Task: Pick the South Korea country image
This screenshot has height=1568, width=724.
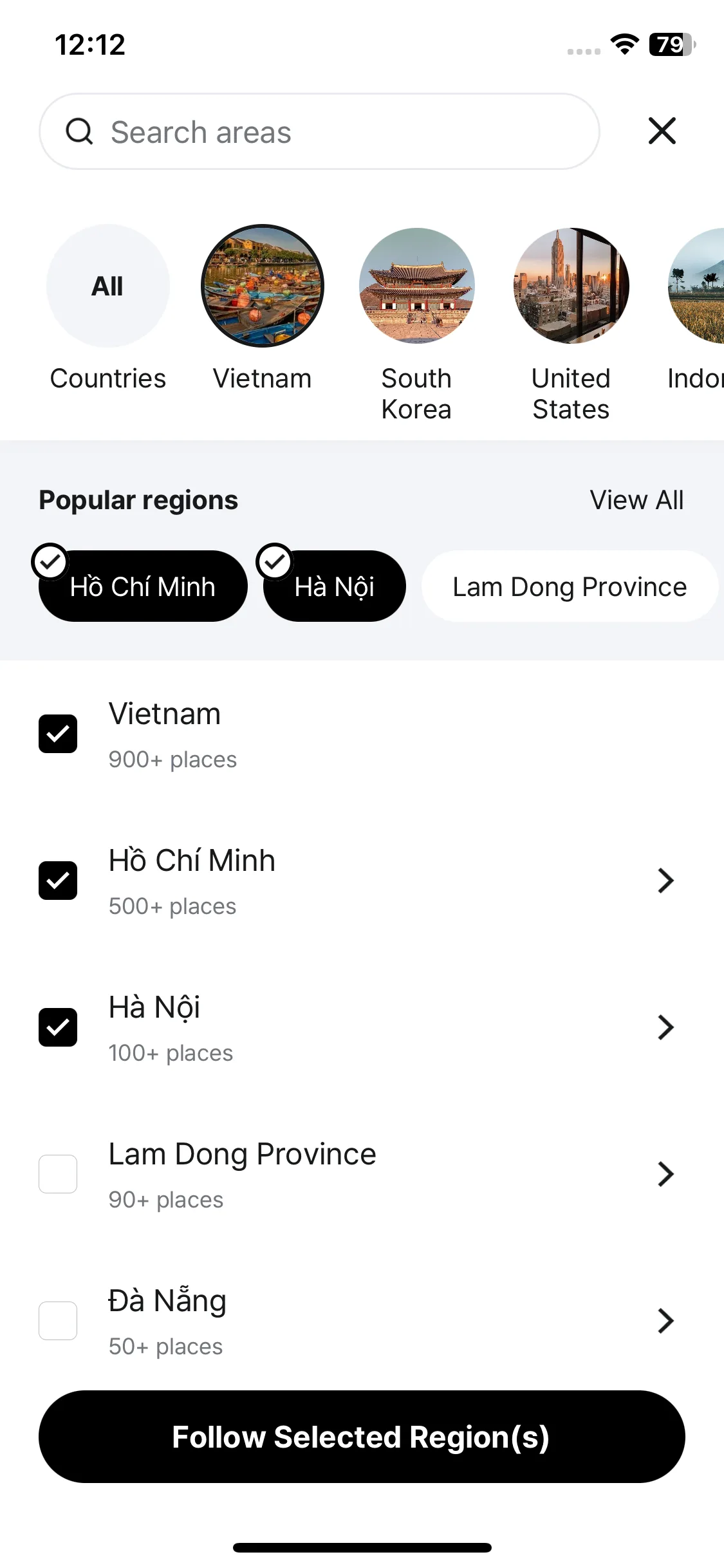Action: pyautogui.click(x=417, y=286)
